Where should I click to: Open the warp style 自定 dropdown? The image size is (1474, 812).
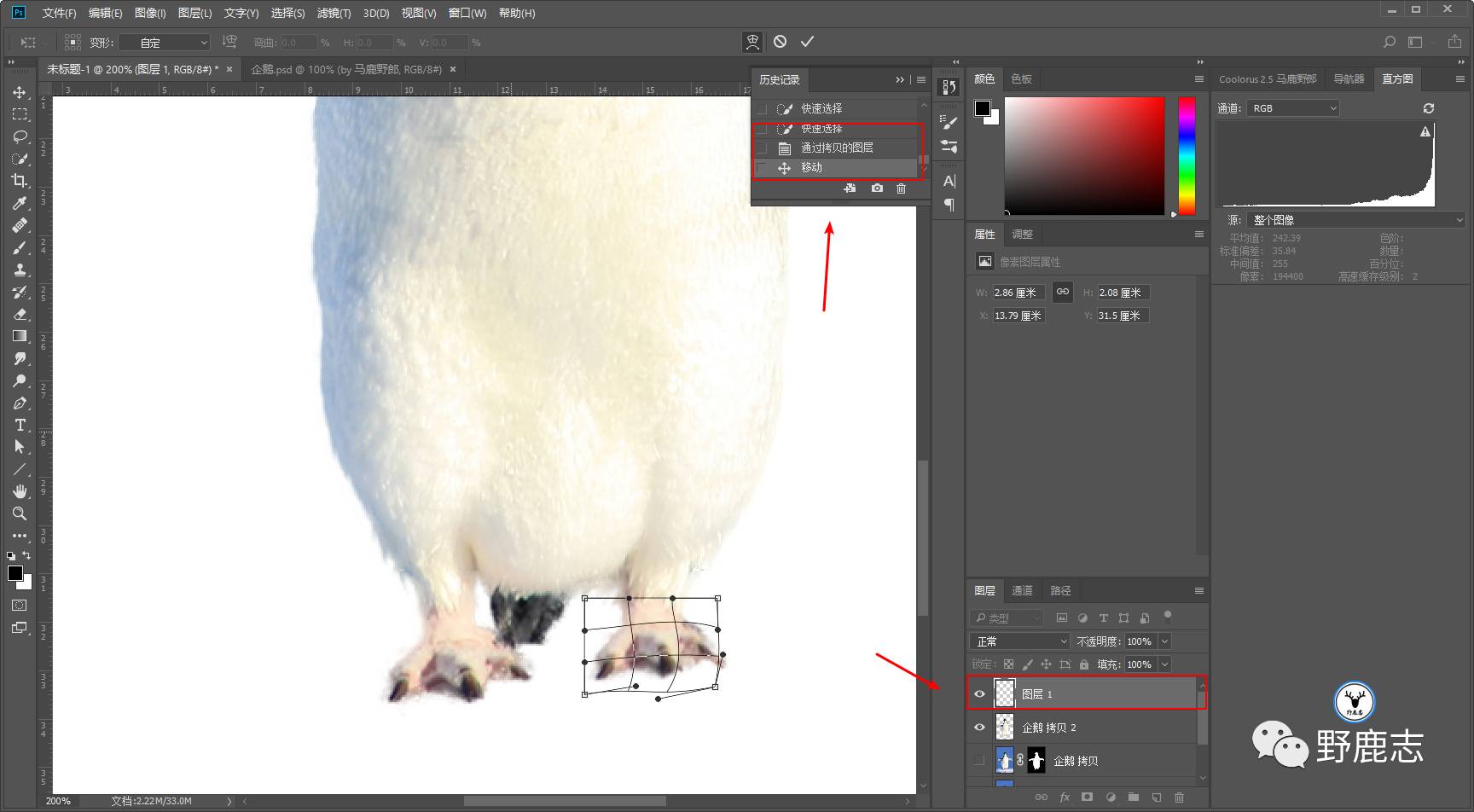pyautogui.click(x=165, y=43)
